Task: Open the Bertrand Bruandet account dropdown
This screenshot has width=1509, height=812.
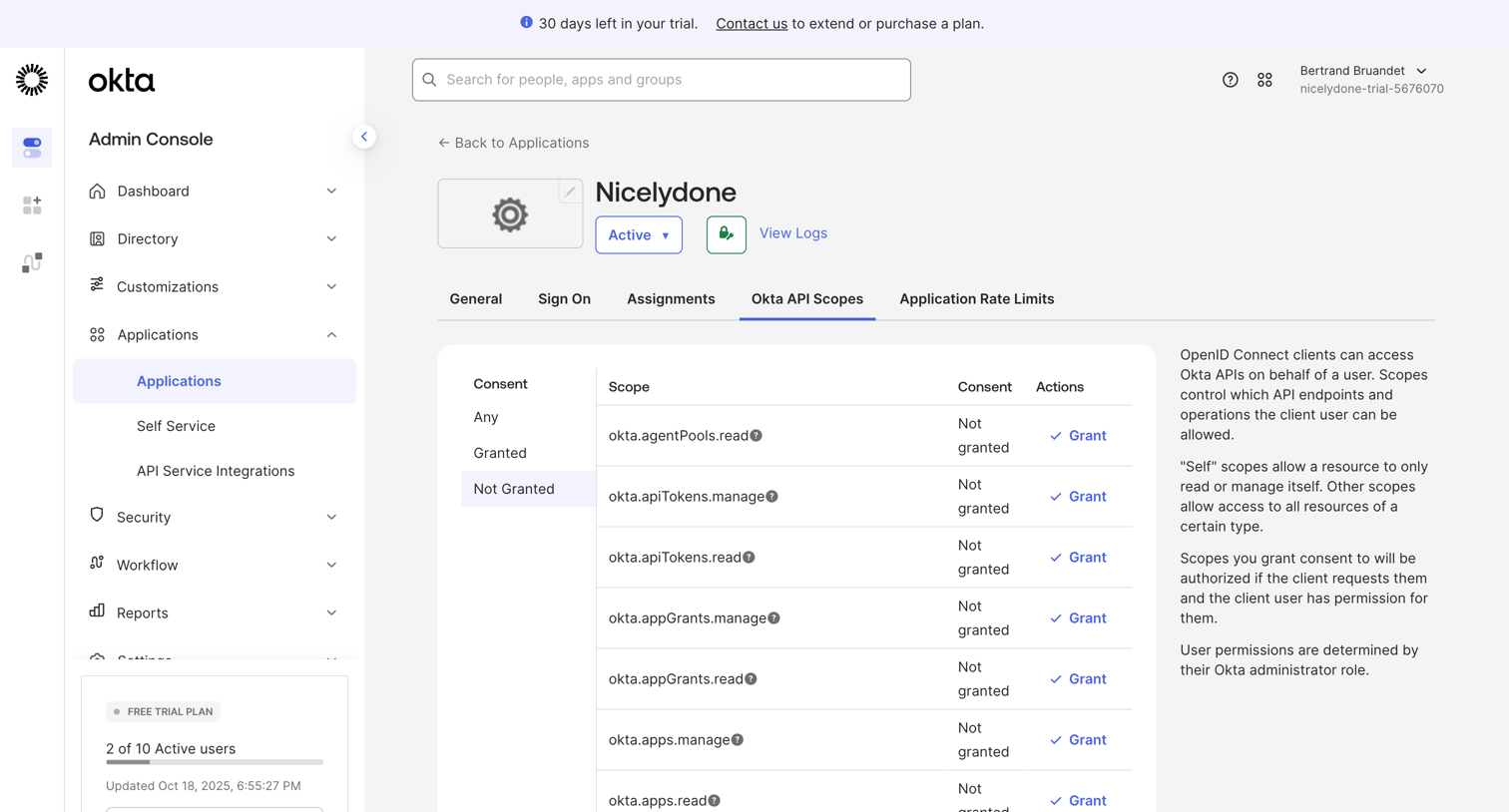Action: pyautogui.click(x=1371, y=80)
